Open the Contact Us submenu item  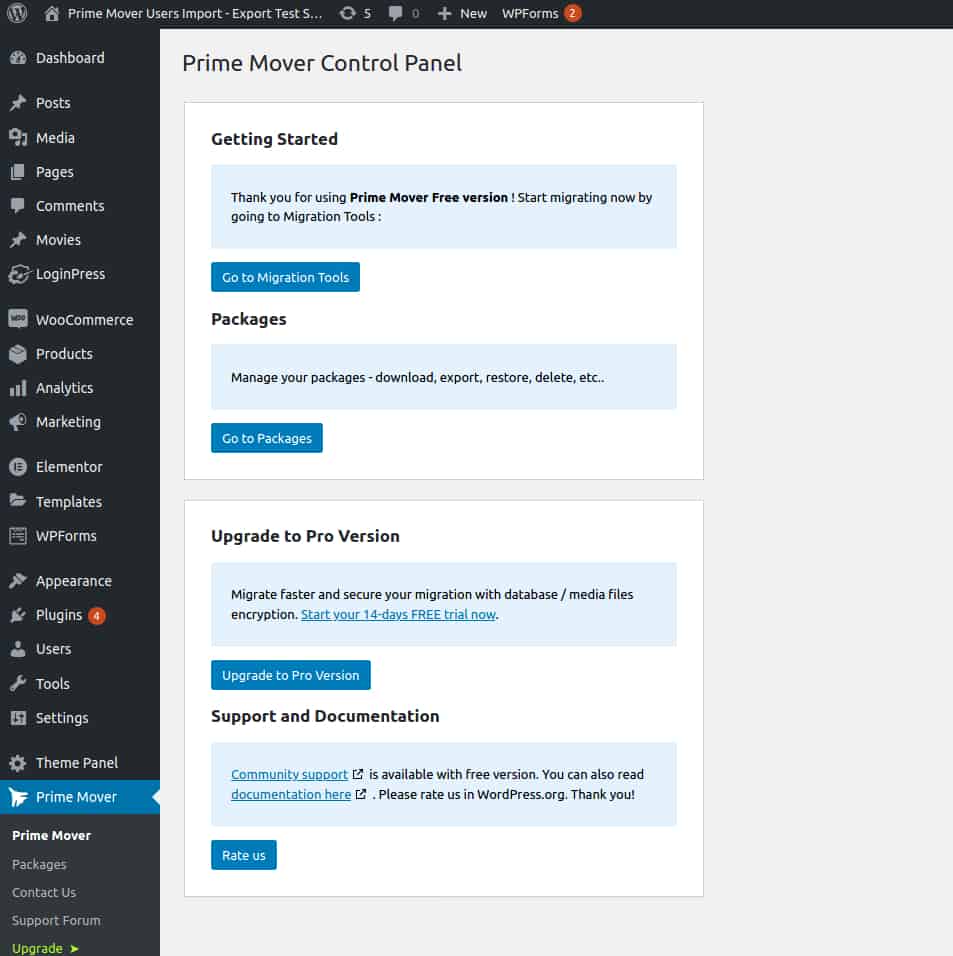[44, 893]
